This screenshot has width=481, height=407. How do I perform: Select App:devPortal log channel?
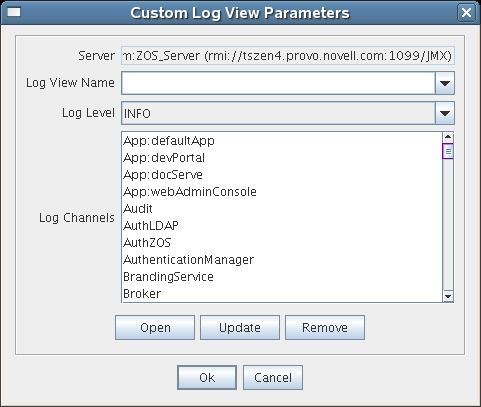282,158
